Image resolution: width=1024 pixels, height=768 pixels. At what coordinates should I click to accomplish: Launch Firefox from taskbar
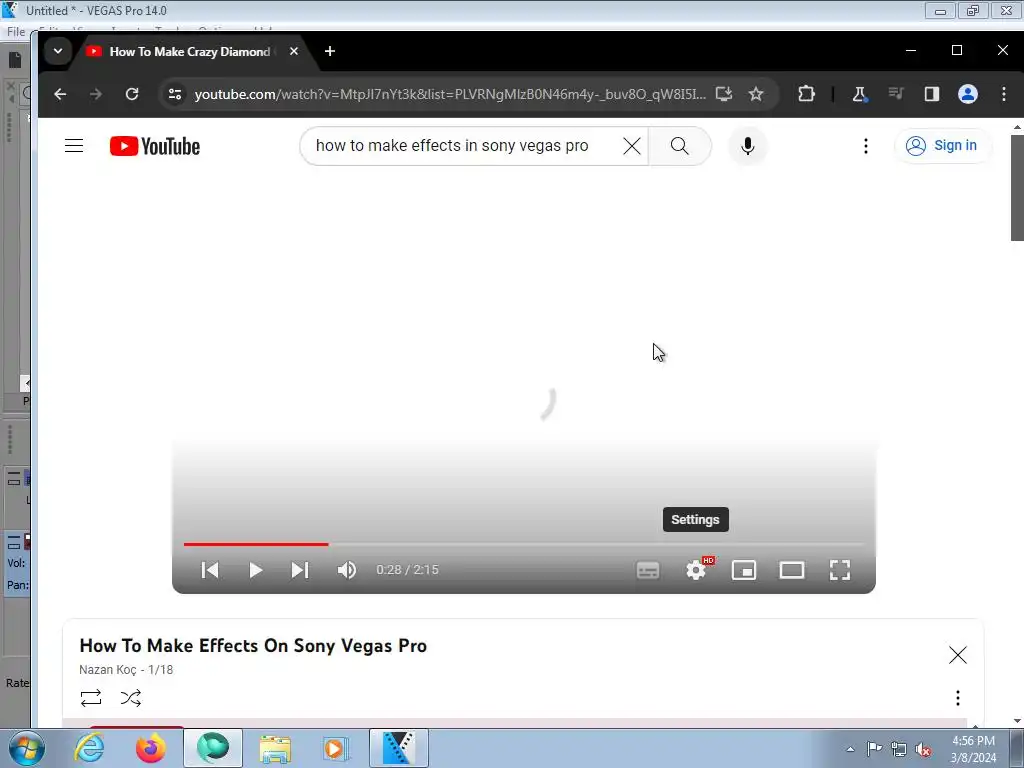(x=150, y=748)
